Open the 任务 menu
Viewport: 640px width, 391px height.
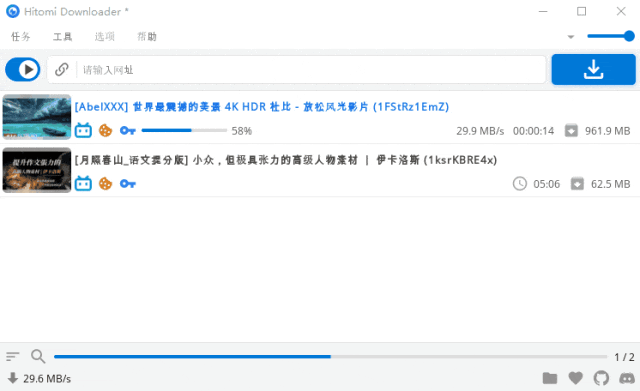pyautogui.click(x=20, y=37)
